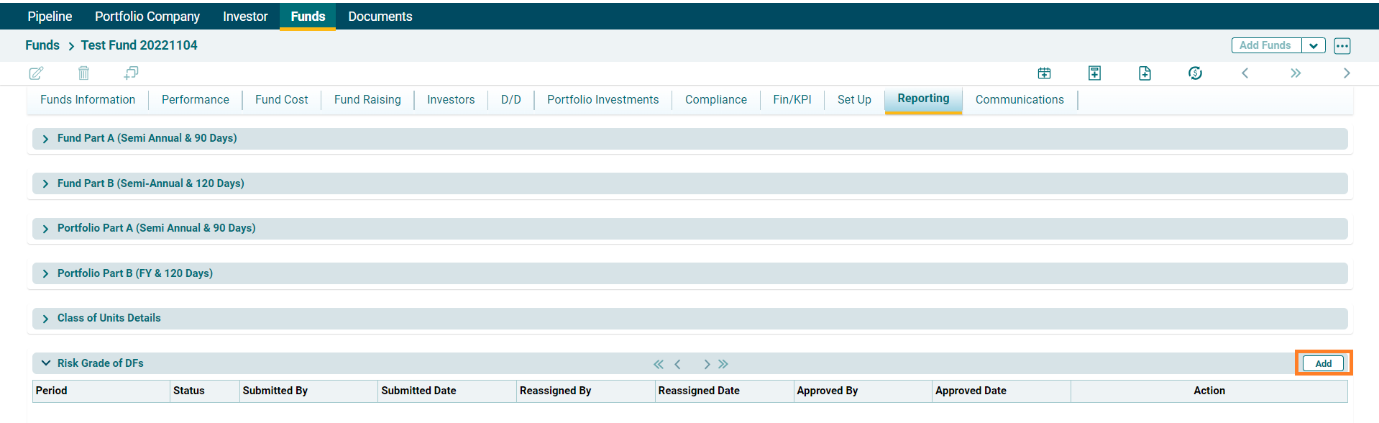Click the calendar add icon

click(1044, 73)
